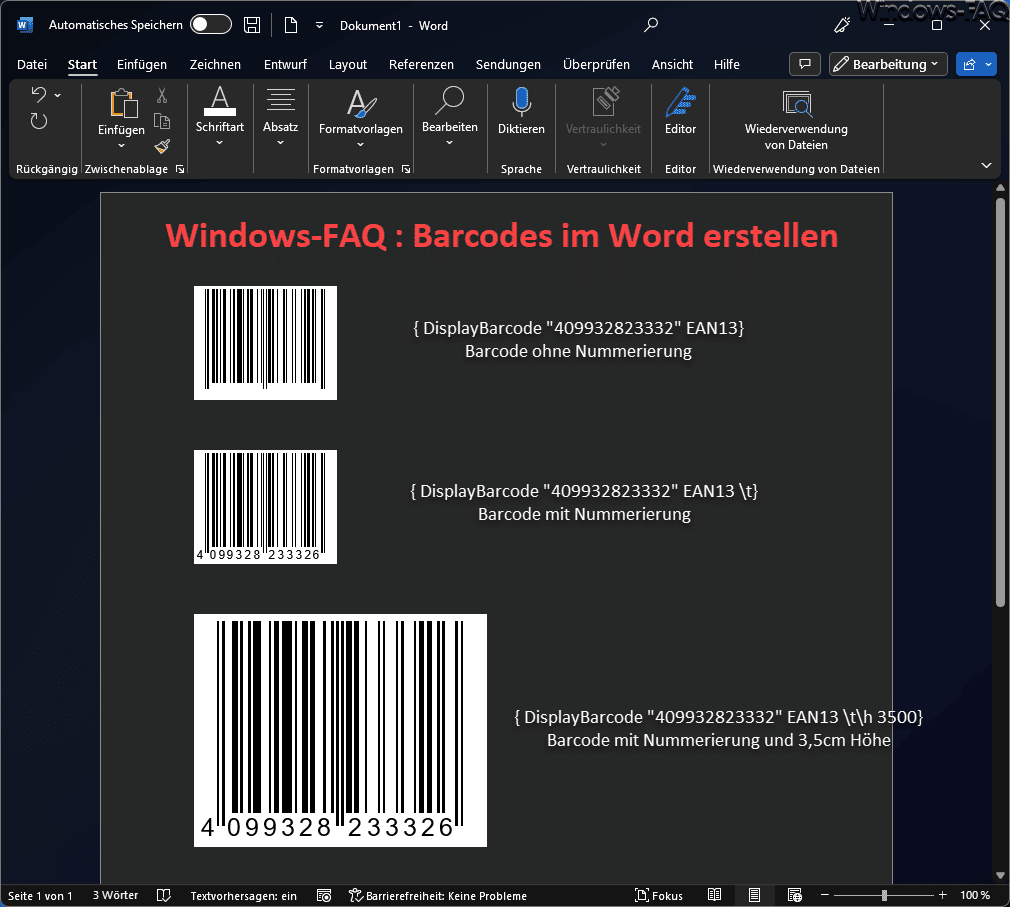Open the Zeichnen ribbon tab
Image resolution: width=1010 pixels, height=907 pixels.
pos(215,64)
